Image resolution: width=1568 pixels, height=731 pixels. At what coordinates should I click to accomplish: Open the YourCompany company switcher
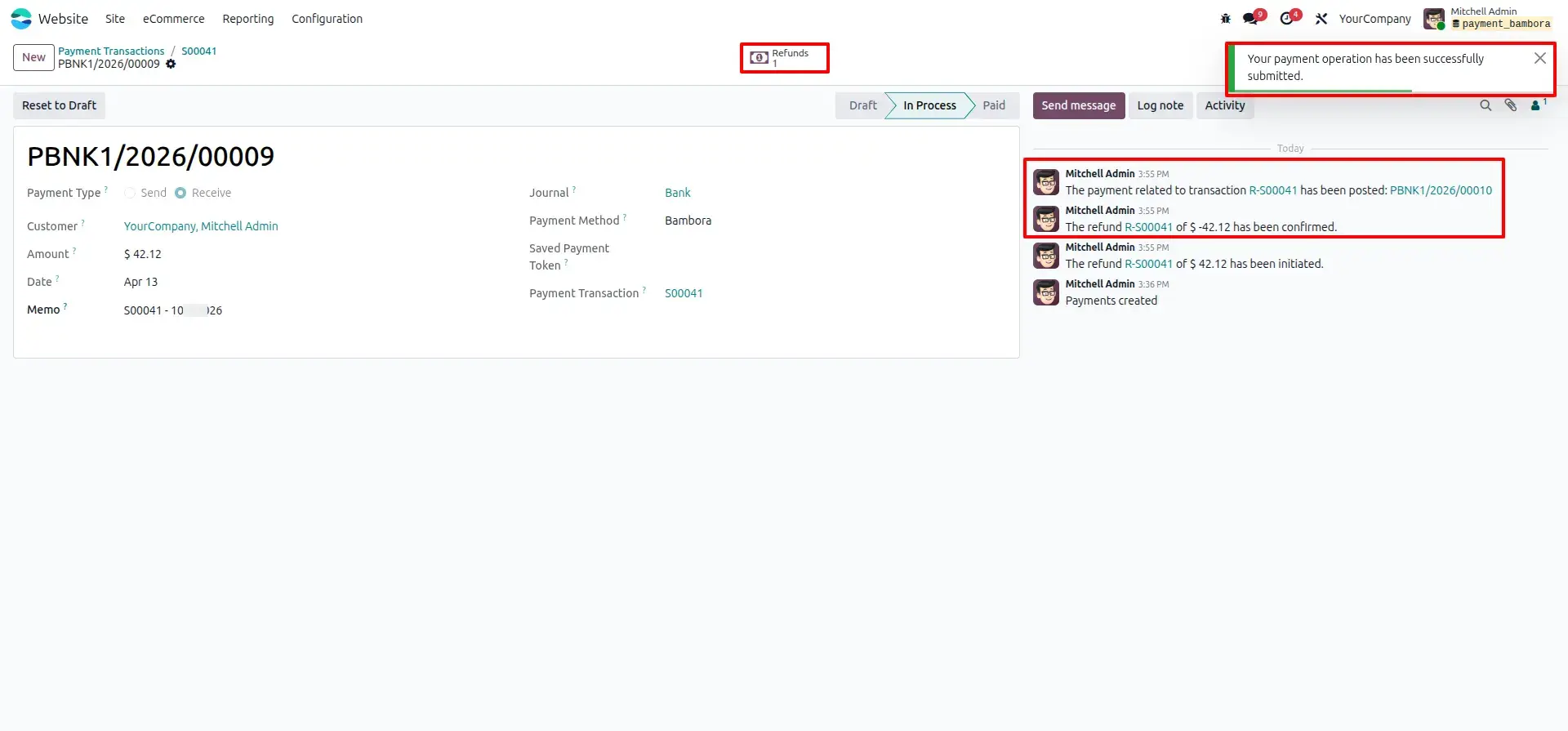[1374, 19]
